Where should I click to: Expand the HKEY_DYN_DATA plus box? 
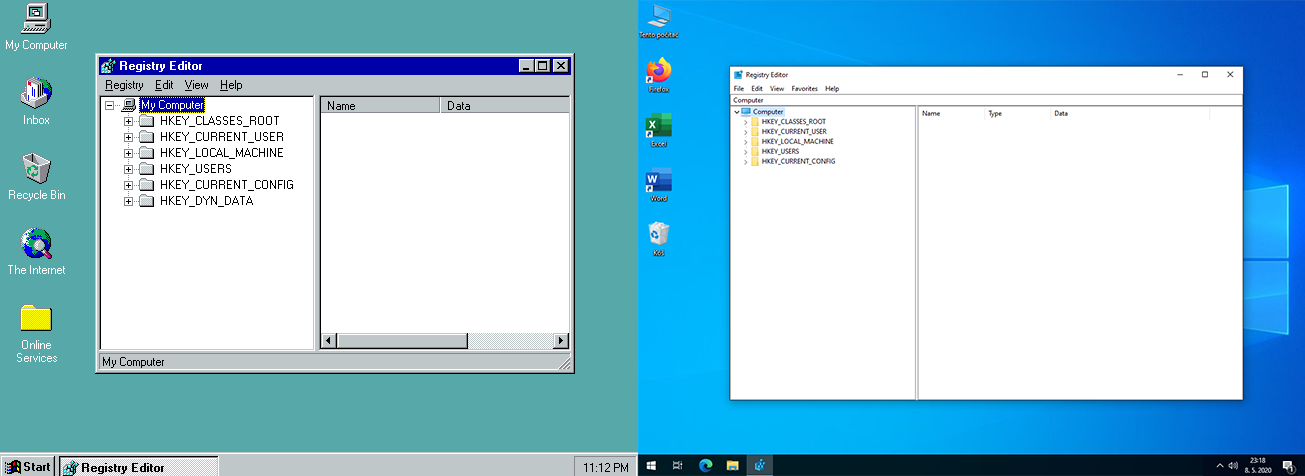128,201
